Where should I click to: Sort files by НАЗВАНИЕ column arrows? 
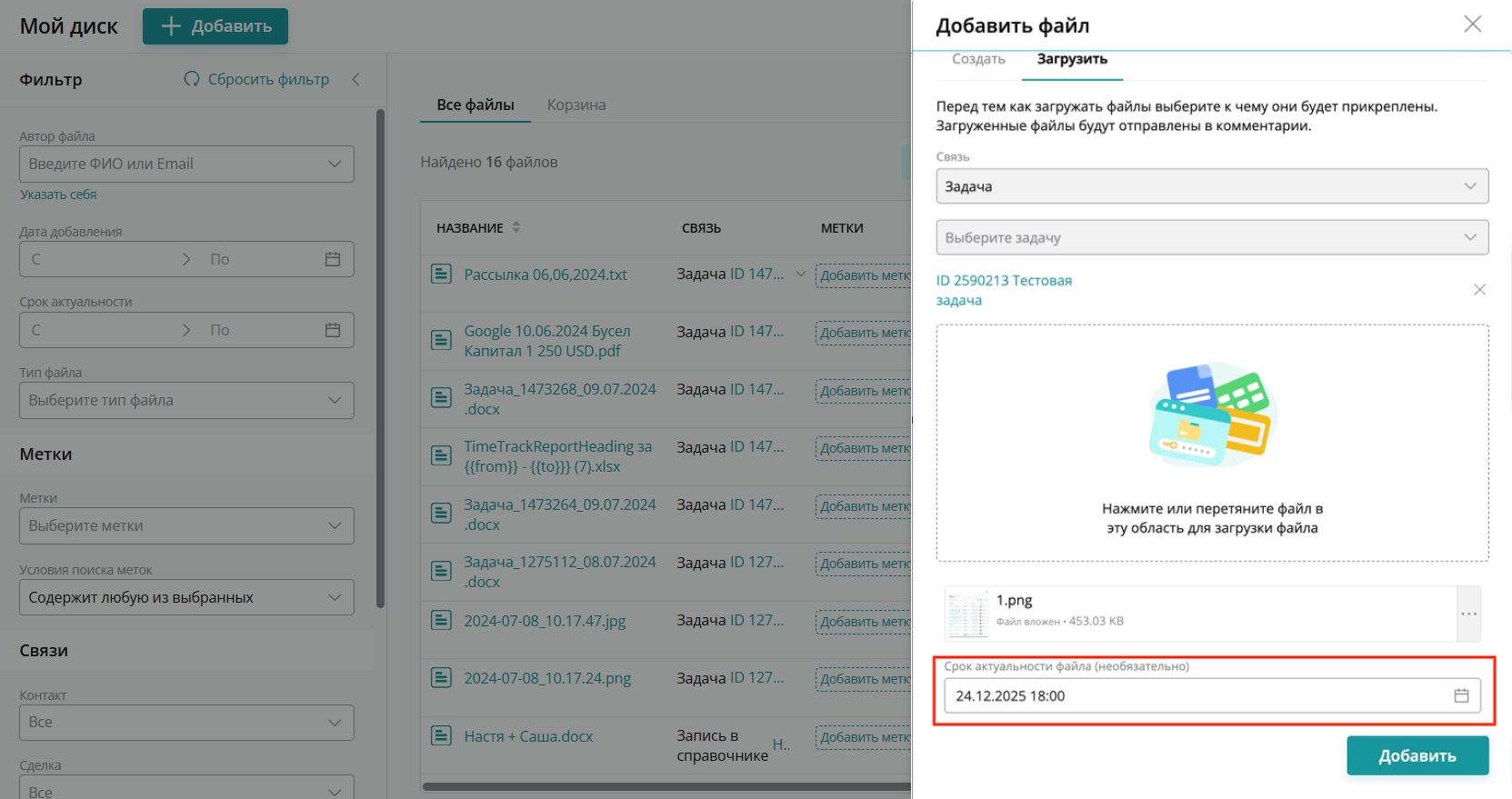click(x=516, y=227)
